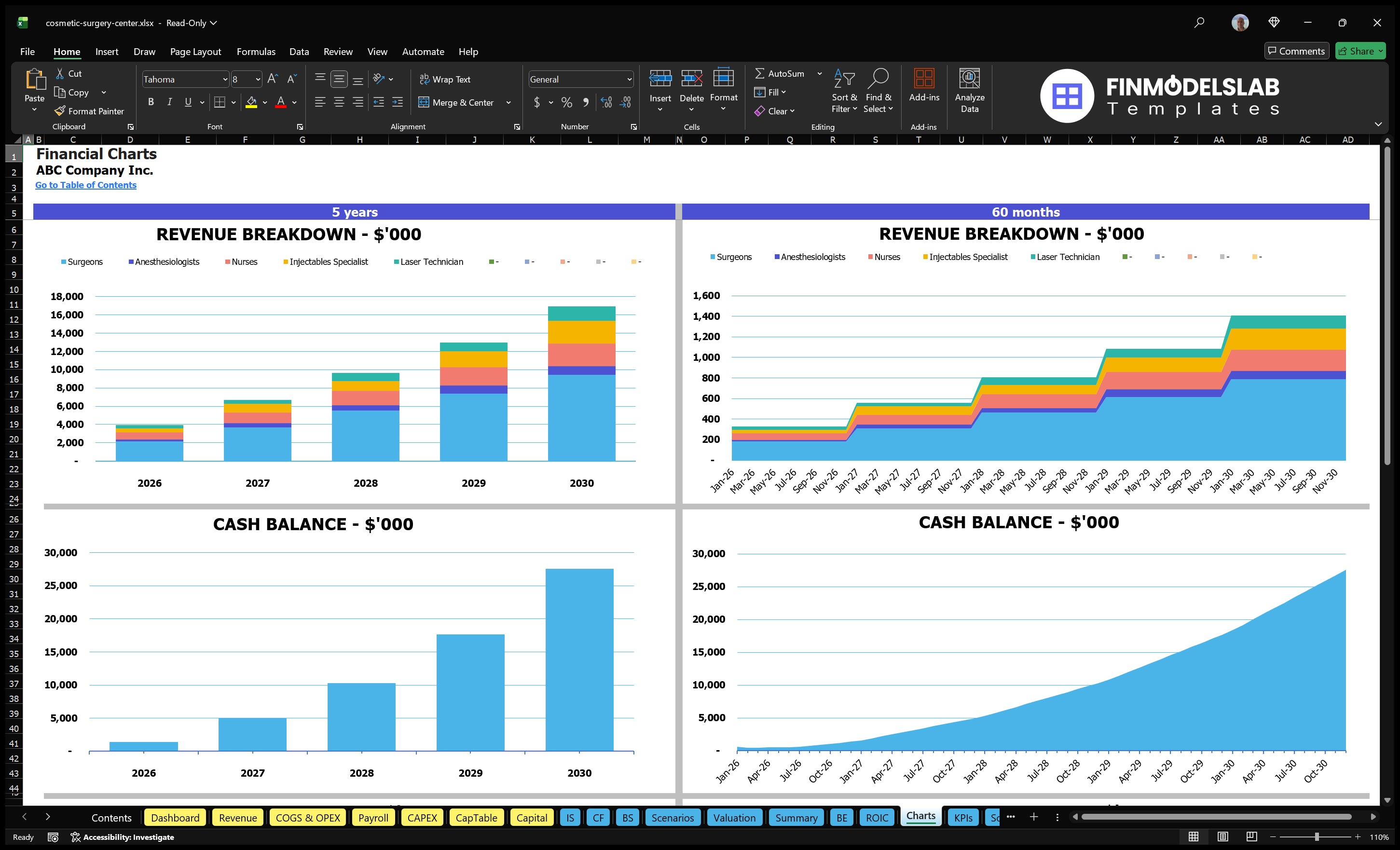Open the General number format dropdown

[x=629, y=79]
